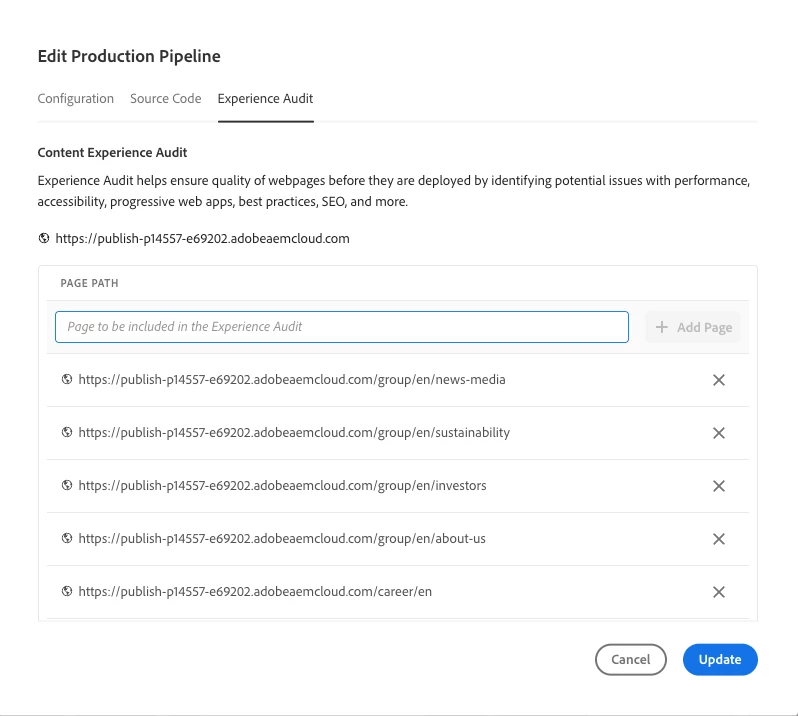Click globe icon beside investors URL

[x=67, y=486]
